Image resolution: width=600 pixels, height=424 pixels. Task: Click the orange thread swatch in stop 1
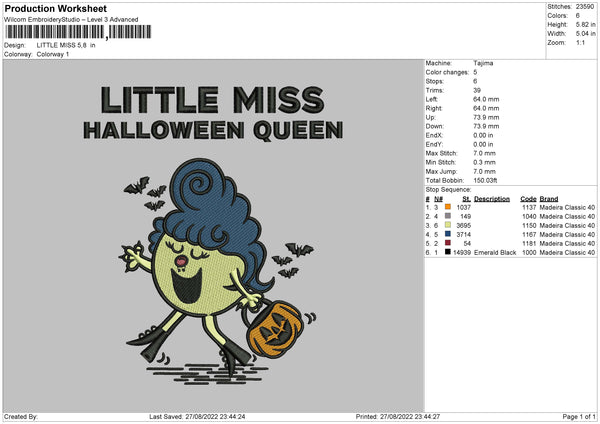pyautogui.click(x=447, y=207)
